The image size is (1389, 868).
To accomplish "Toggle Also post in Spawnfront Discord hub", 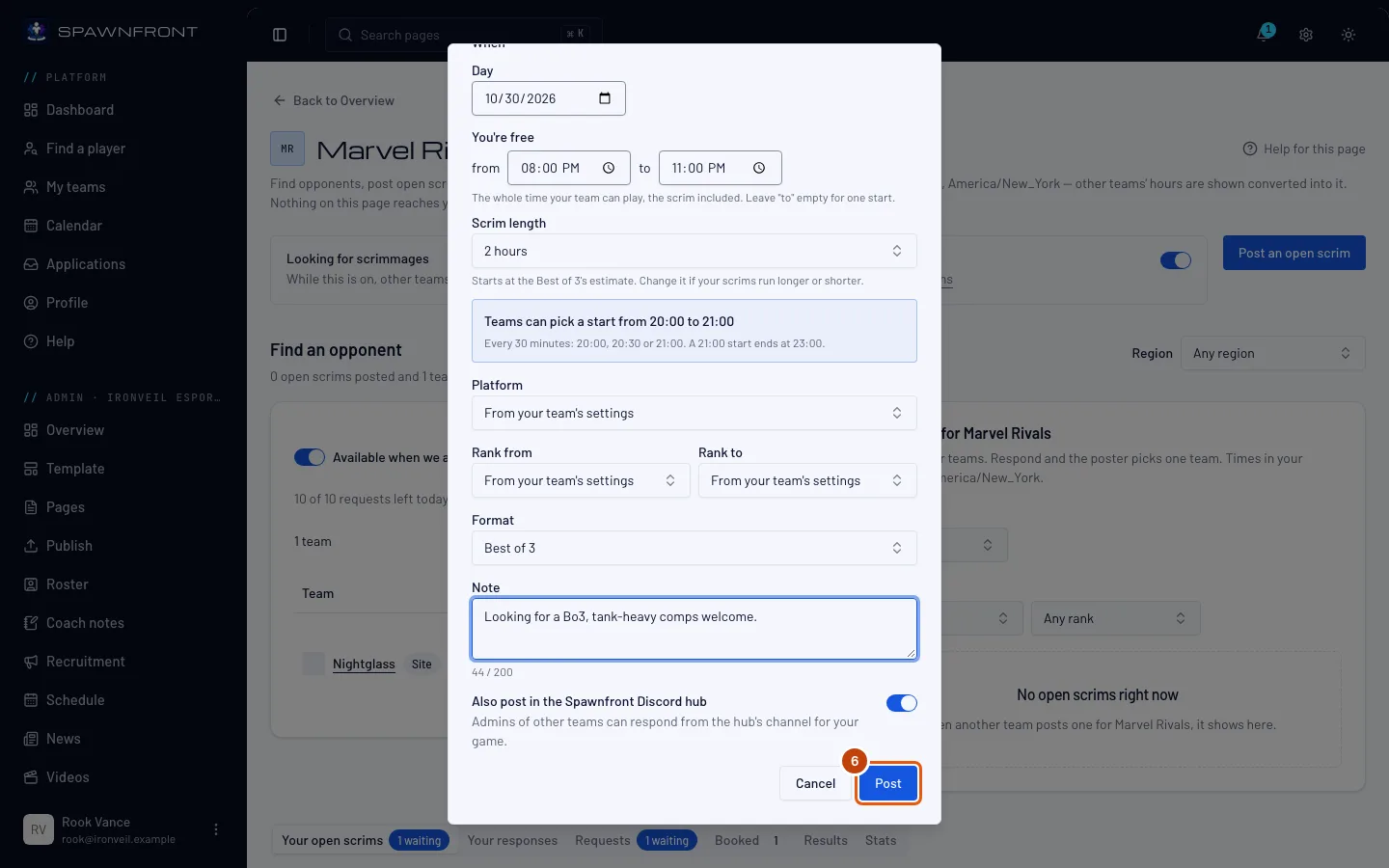I will coord(901,703).
